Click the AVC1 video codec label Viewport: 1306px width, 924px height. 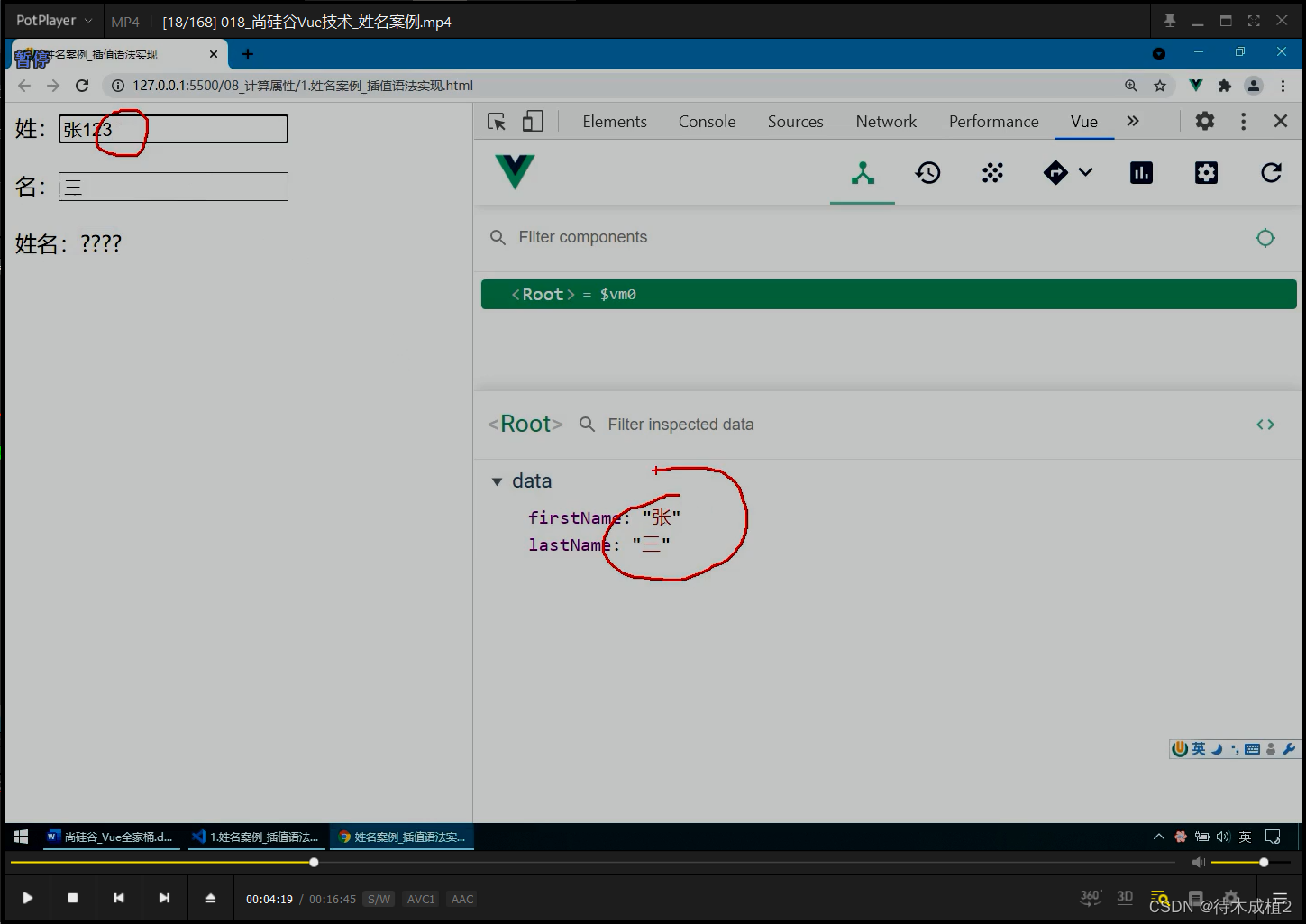(421, 899)
